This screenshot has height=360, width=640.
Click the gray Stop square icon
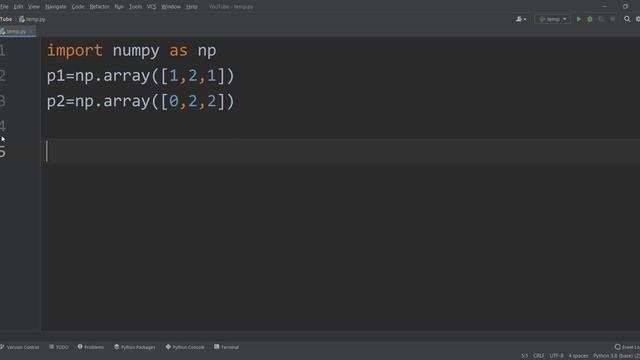coord(613,19)
